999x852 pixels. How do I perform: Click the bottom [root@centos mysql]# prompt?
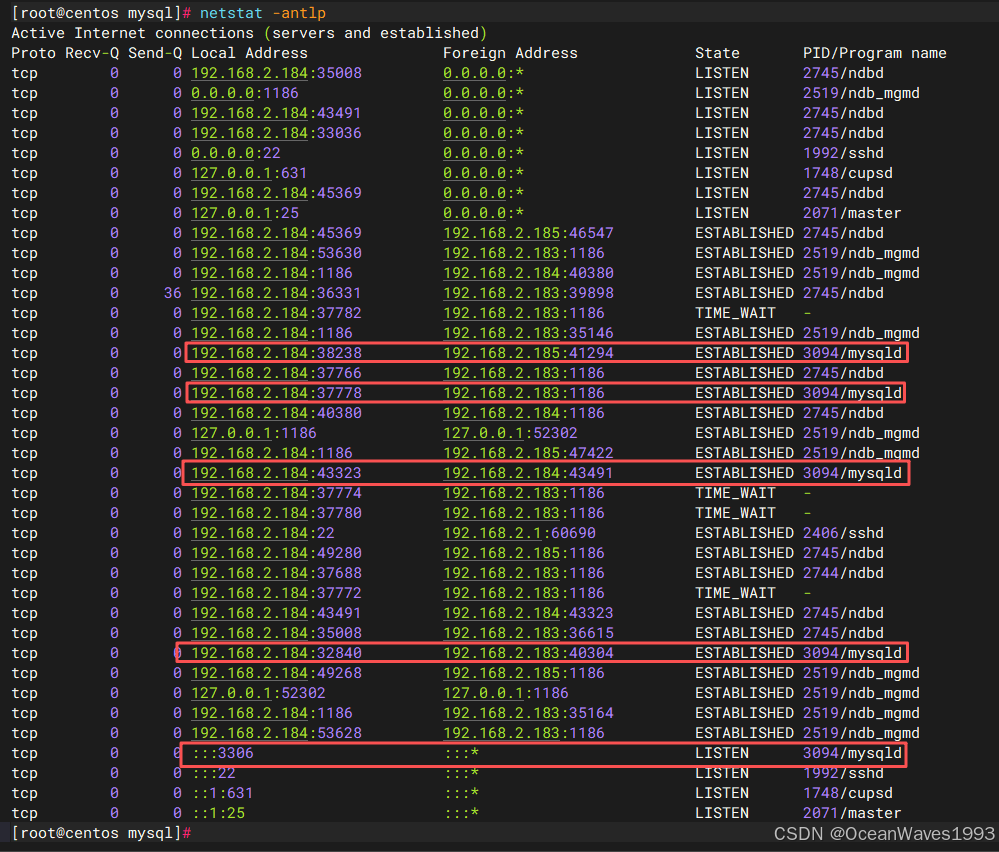101,833
